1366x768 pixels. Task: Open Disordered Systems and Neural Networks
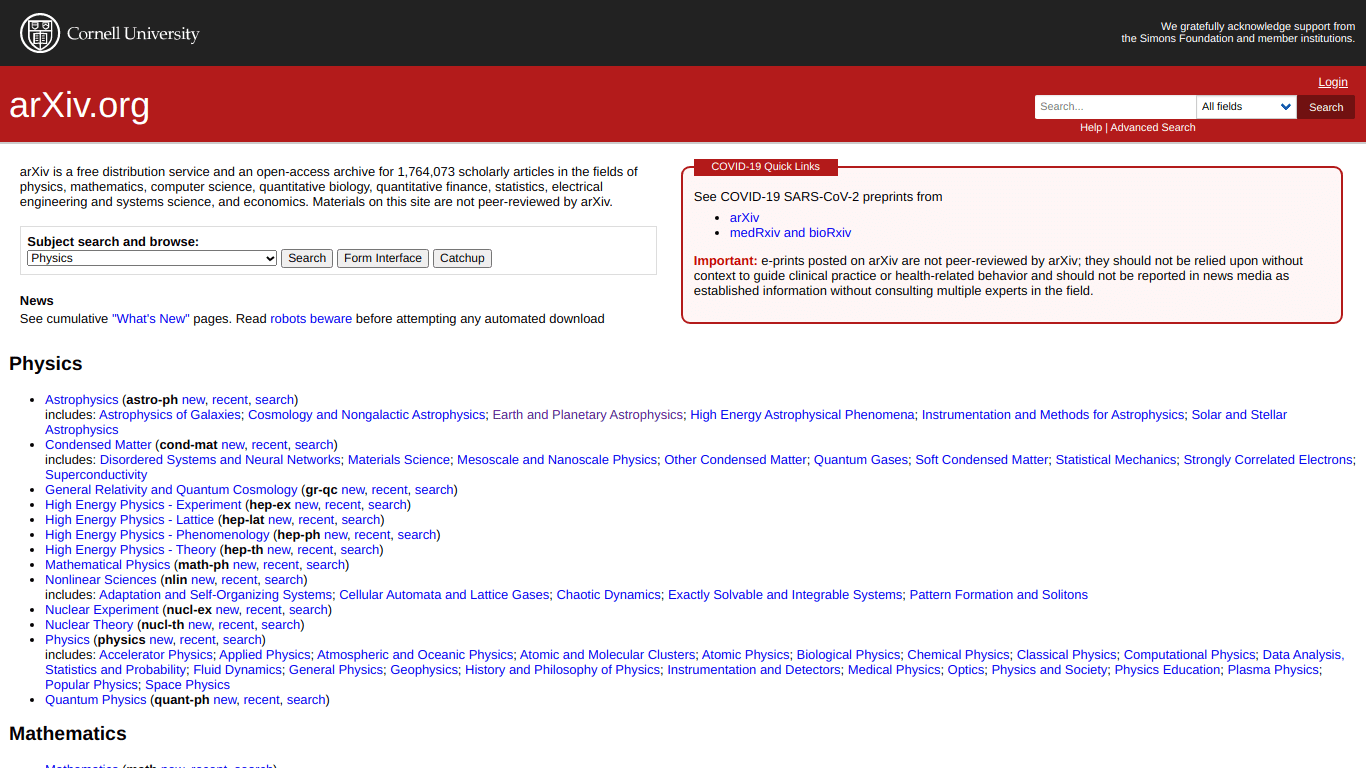pos(220,460)
